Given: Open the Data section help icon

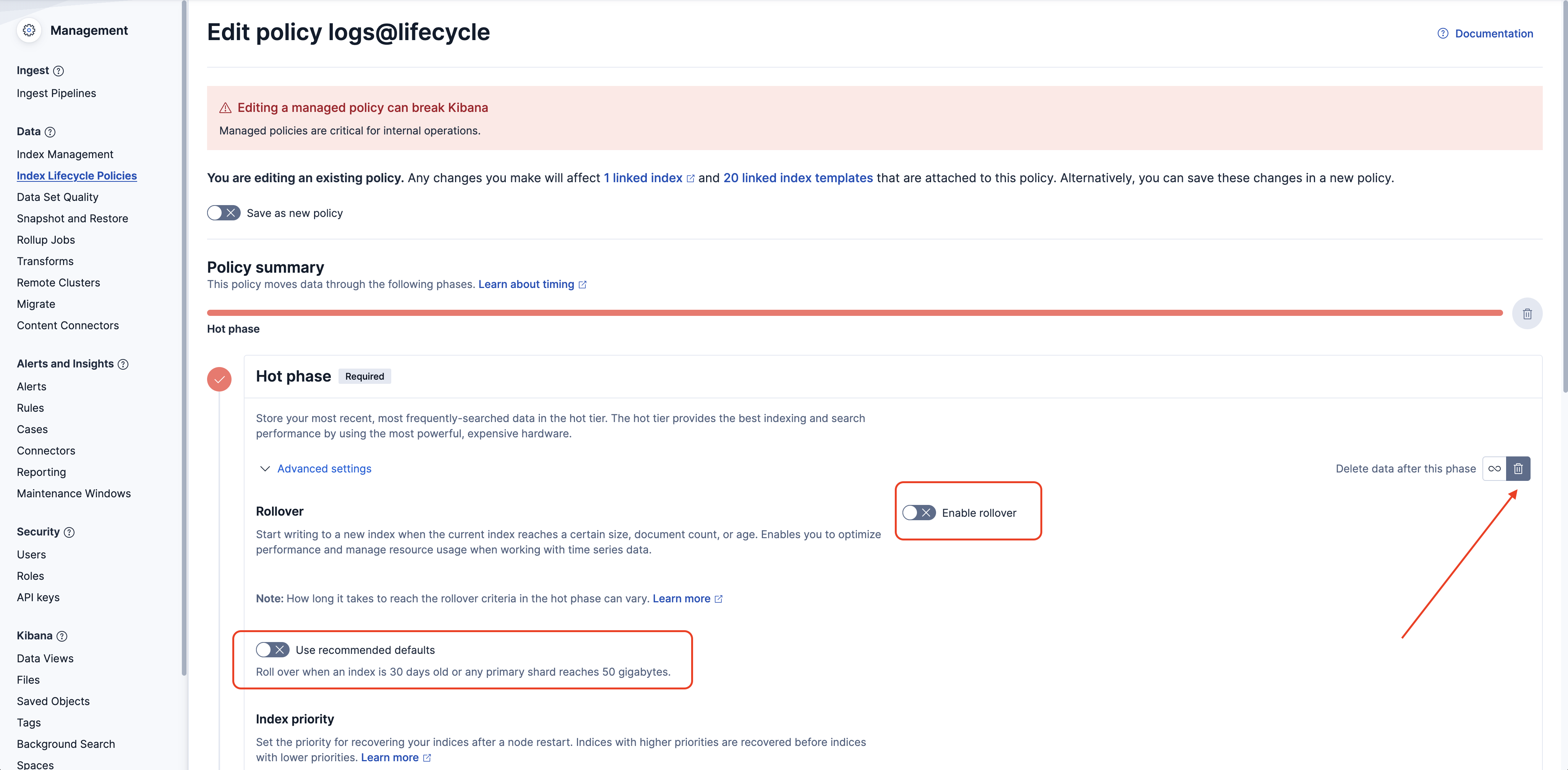Looking at the screenshot, I should 50,132.
